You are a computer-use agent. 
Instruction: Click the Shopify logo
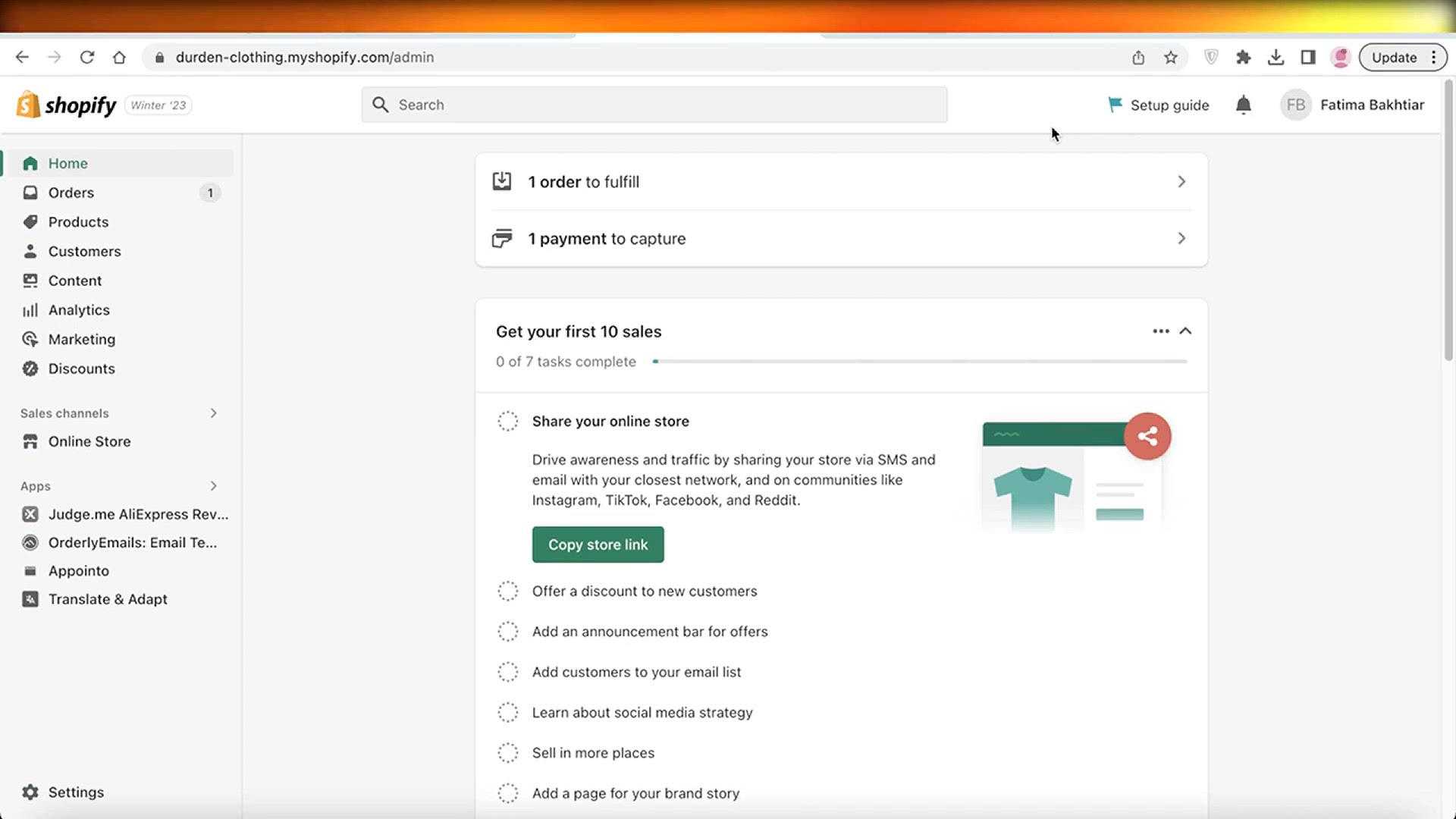[66, 105]
